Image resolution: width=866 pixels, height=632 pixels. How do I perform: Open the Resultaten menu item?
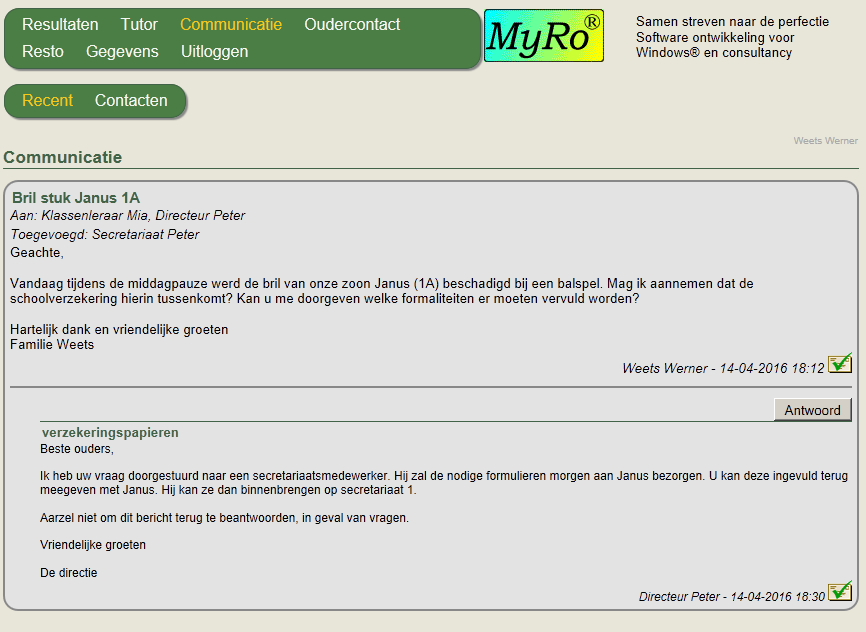coord(60,24)
